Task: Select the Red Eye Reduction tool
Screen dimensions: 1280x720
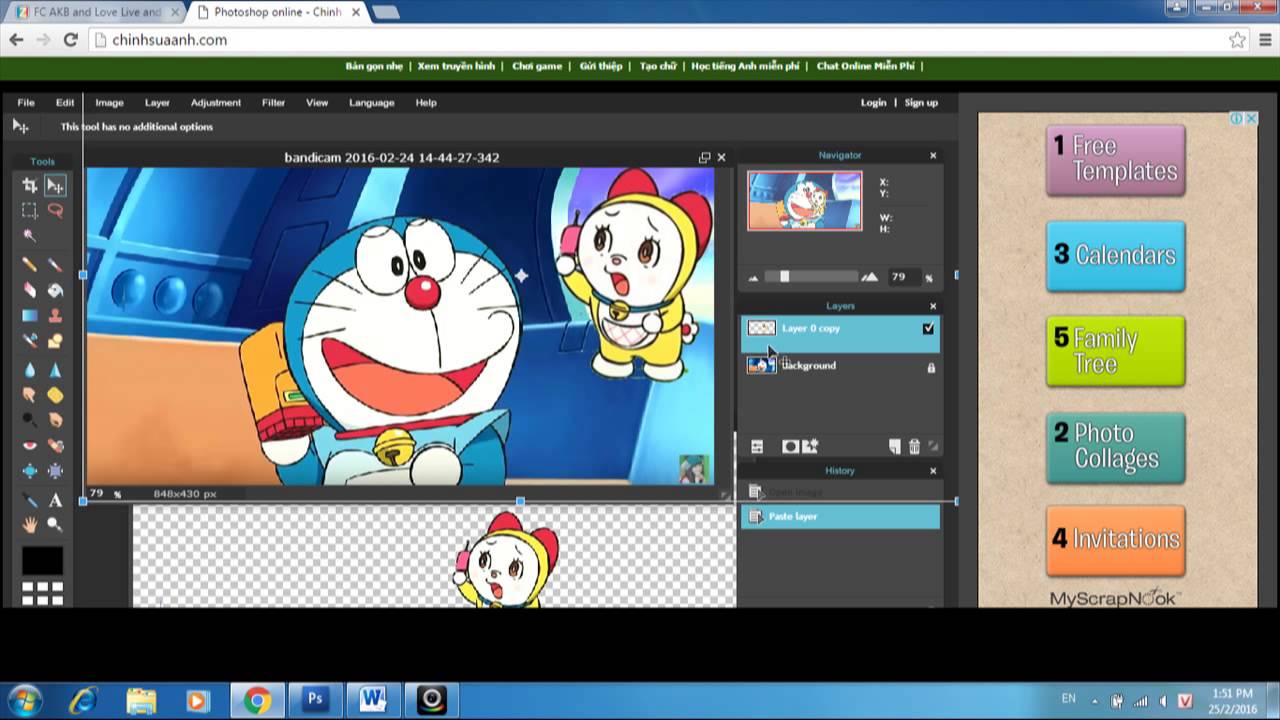Action: [30, 446]
